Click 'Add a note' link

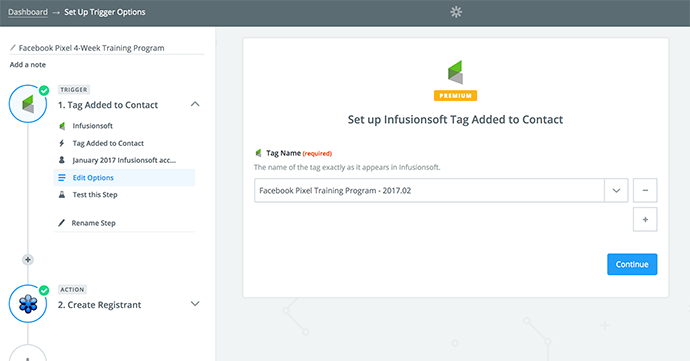coord(28,65)
